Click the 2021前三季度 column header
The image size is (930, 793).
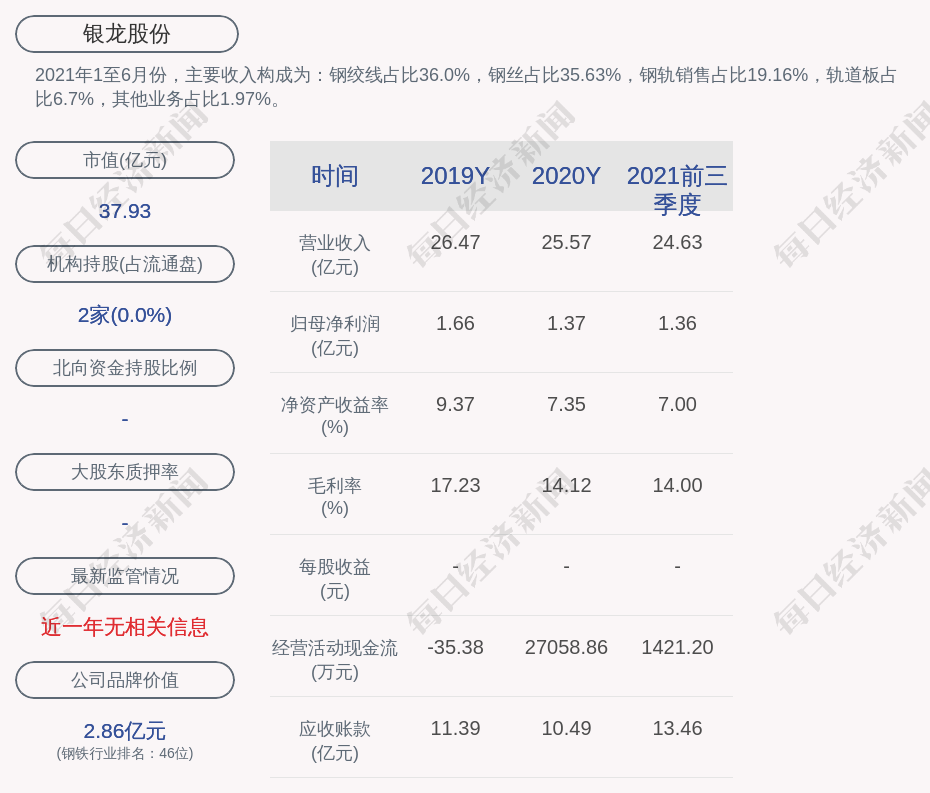[x=677, y=190]
